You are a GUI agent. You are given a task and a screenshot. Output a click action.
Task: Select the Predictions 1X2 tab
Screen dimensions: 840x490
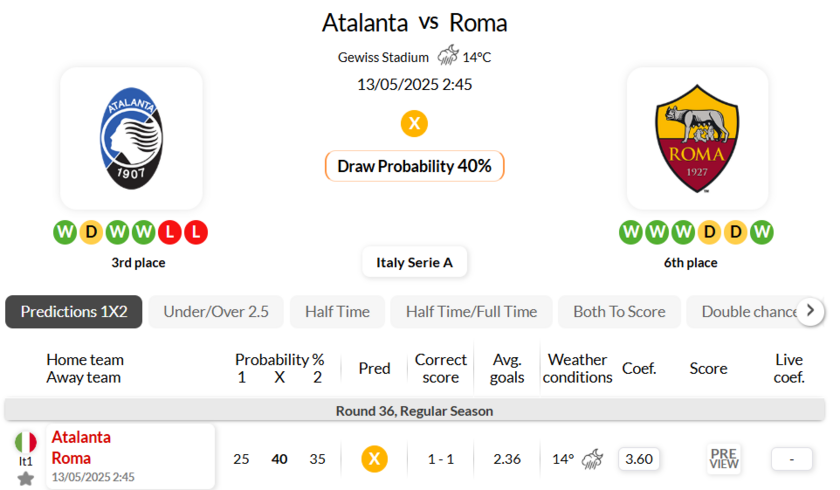74,312
